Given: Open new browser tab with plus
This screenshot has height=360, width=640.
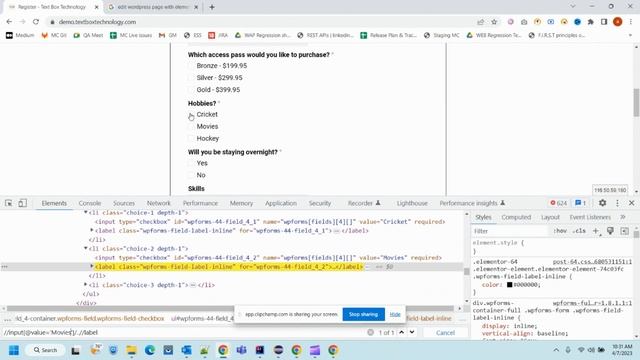Looking at the screenshot, I should [212, 7].
